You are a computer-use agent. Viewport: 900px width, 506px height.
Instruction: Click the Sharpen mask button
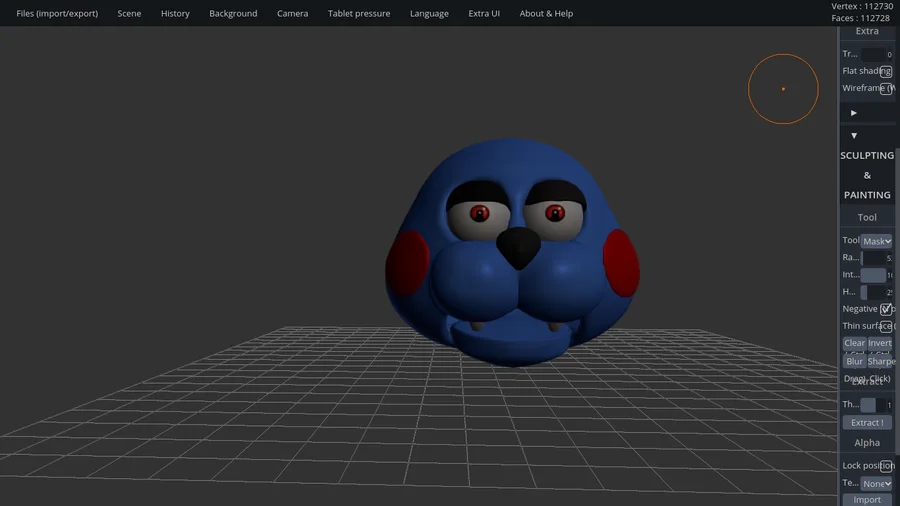881,361
